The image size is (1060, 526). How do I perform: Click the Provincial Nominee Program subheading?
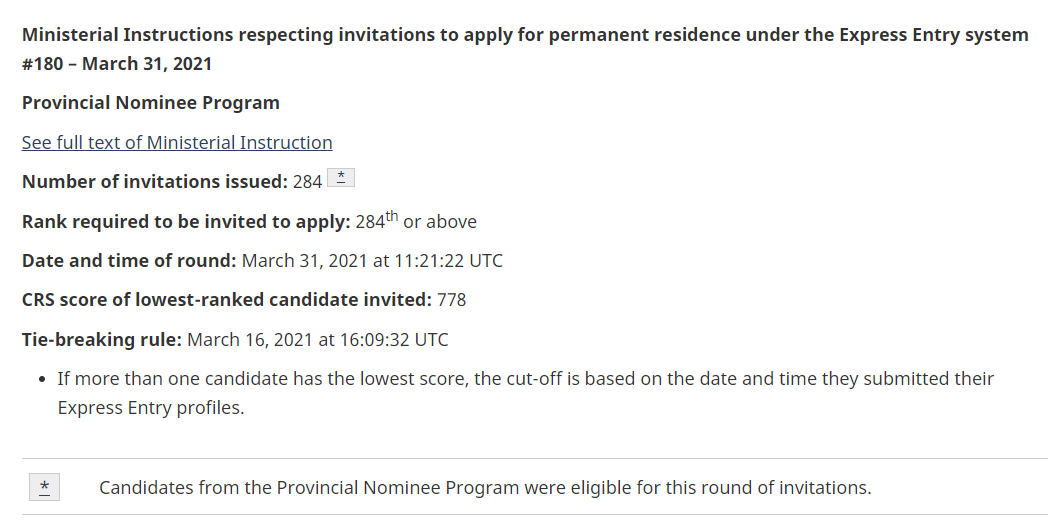point(151,103)
